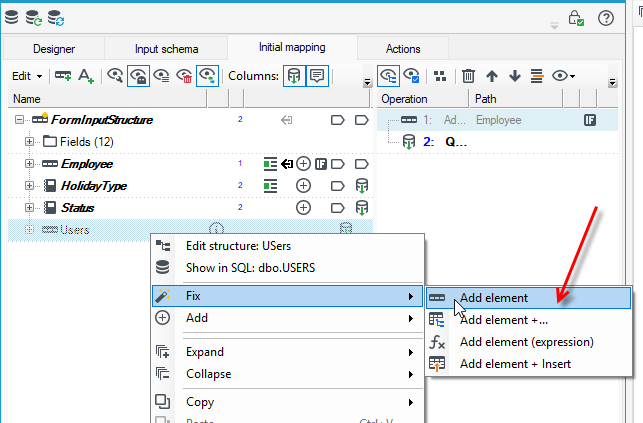This screenshot has height=423, width=643.
Task: Click the green list icon in Employee row
Action: 270,164
